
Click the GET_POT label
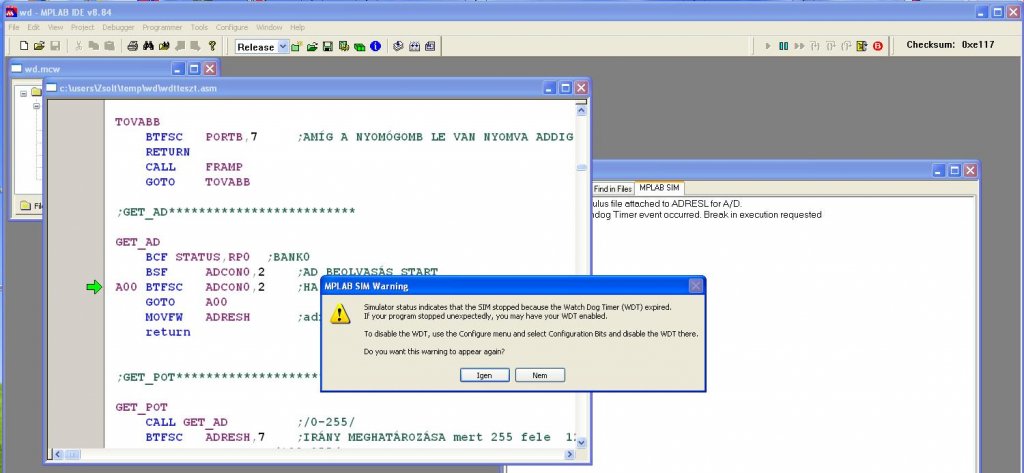142,407
